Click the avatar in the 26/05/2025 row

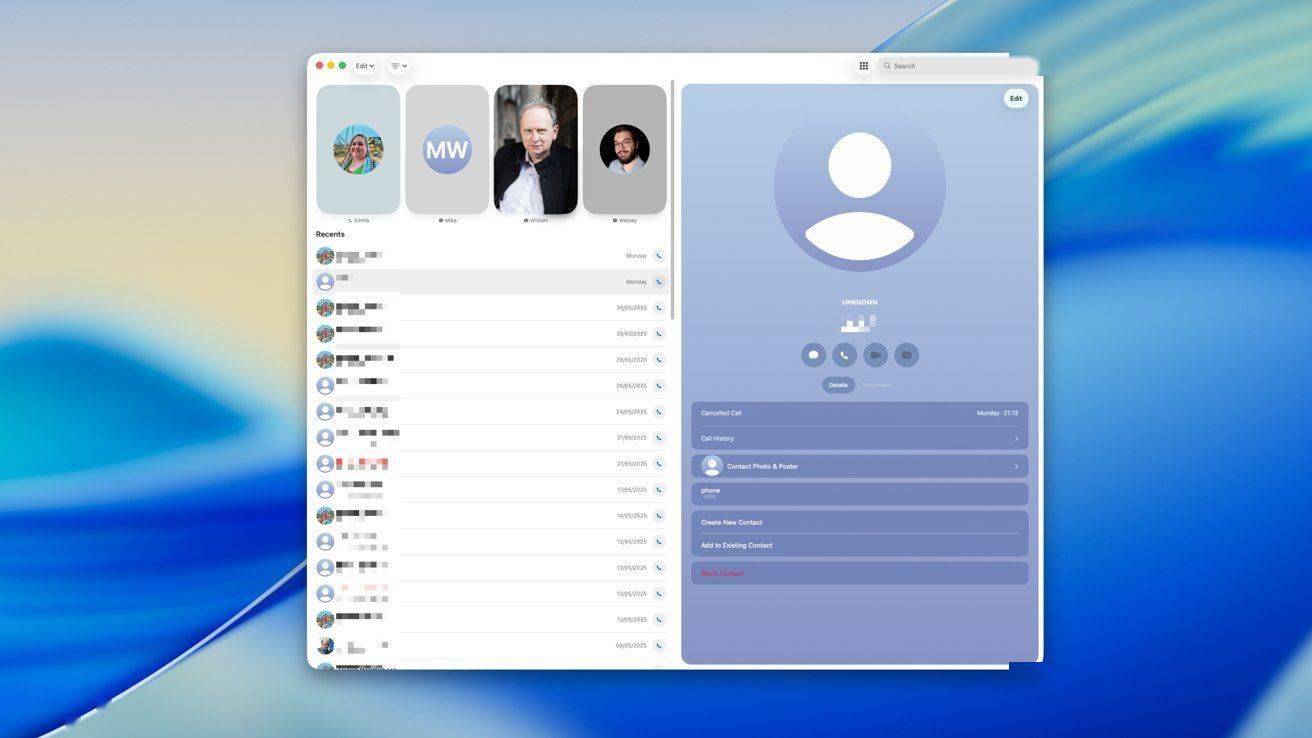pos(325,386)
